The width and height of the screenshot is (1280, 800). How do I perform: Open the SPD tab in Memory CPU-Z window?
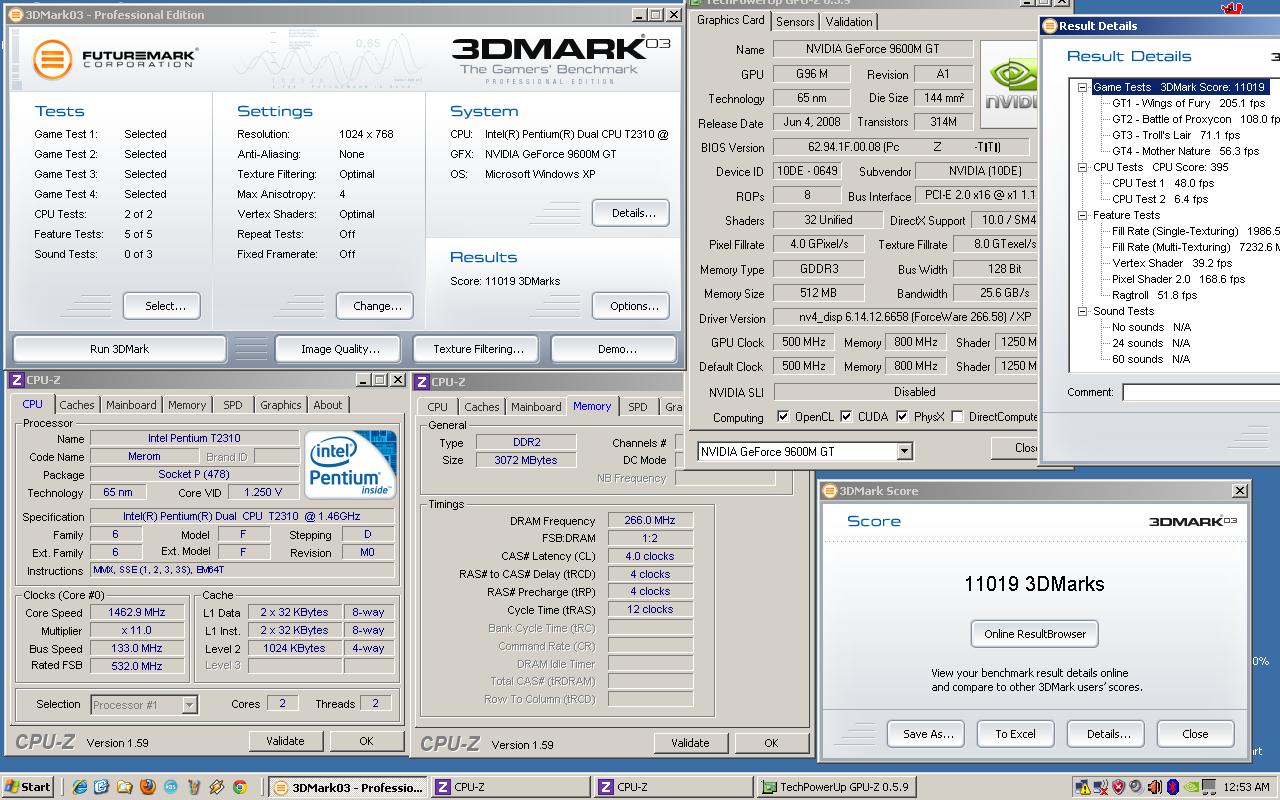(638, 407)
